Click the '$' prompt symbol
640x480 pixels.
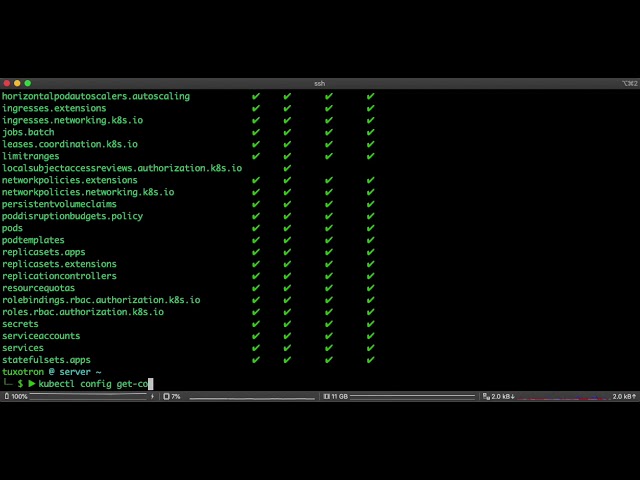[x=20, y=384]
